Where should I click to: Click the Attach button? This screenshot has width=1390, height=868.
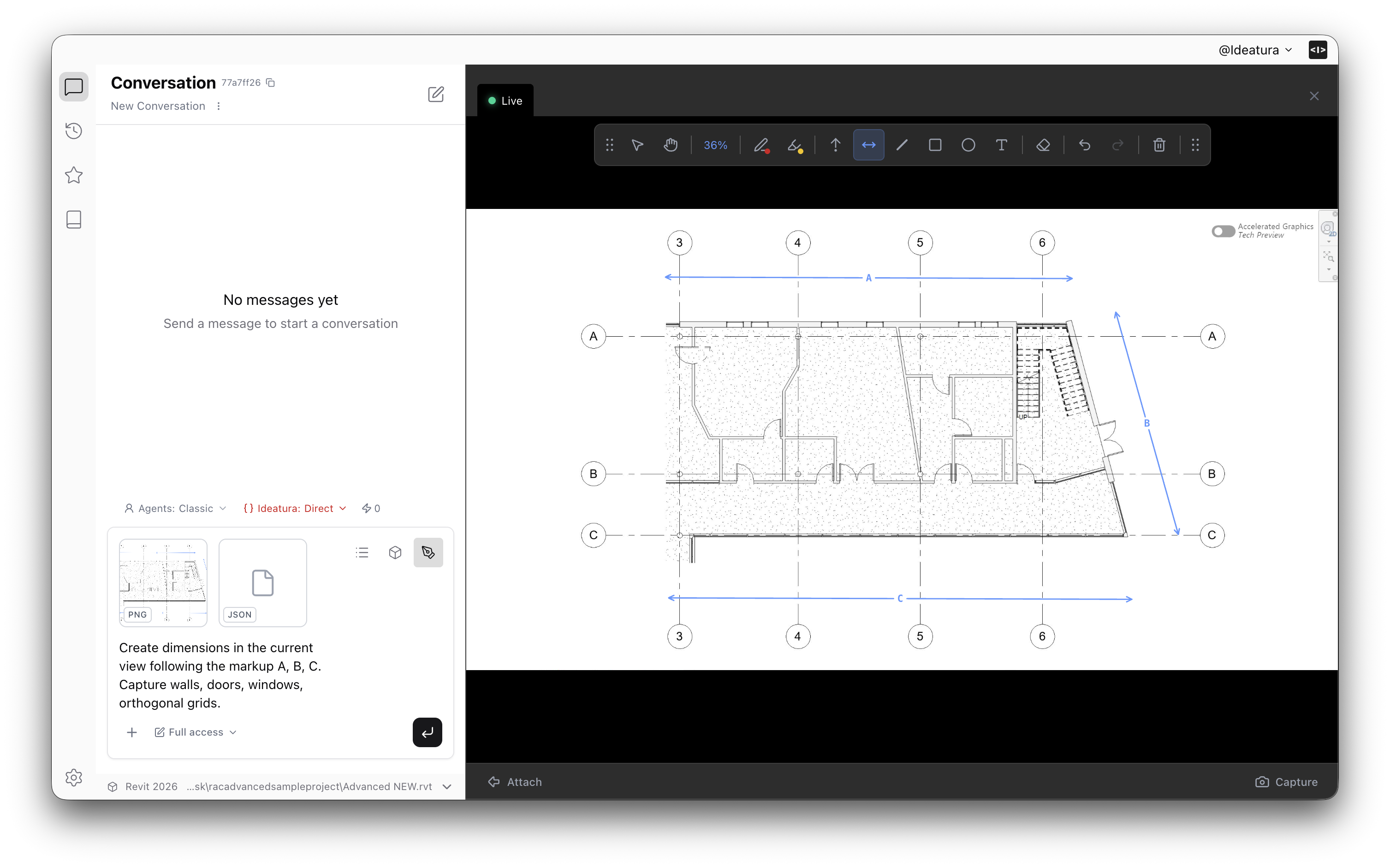coord(515,782)
